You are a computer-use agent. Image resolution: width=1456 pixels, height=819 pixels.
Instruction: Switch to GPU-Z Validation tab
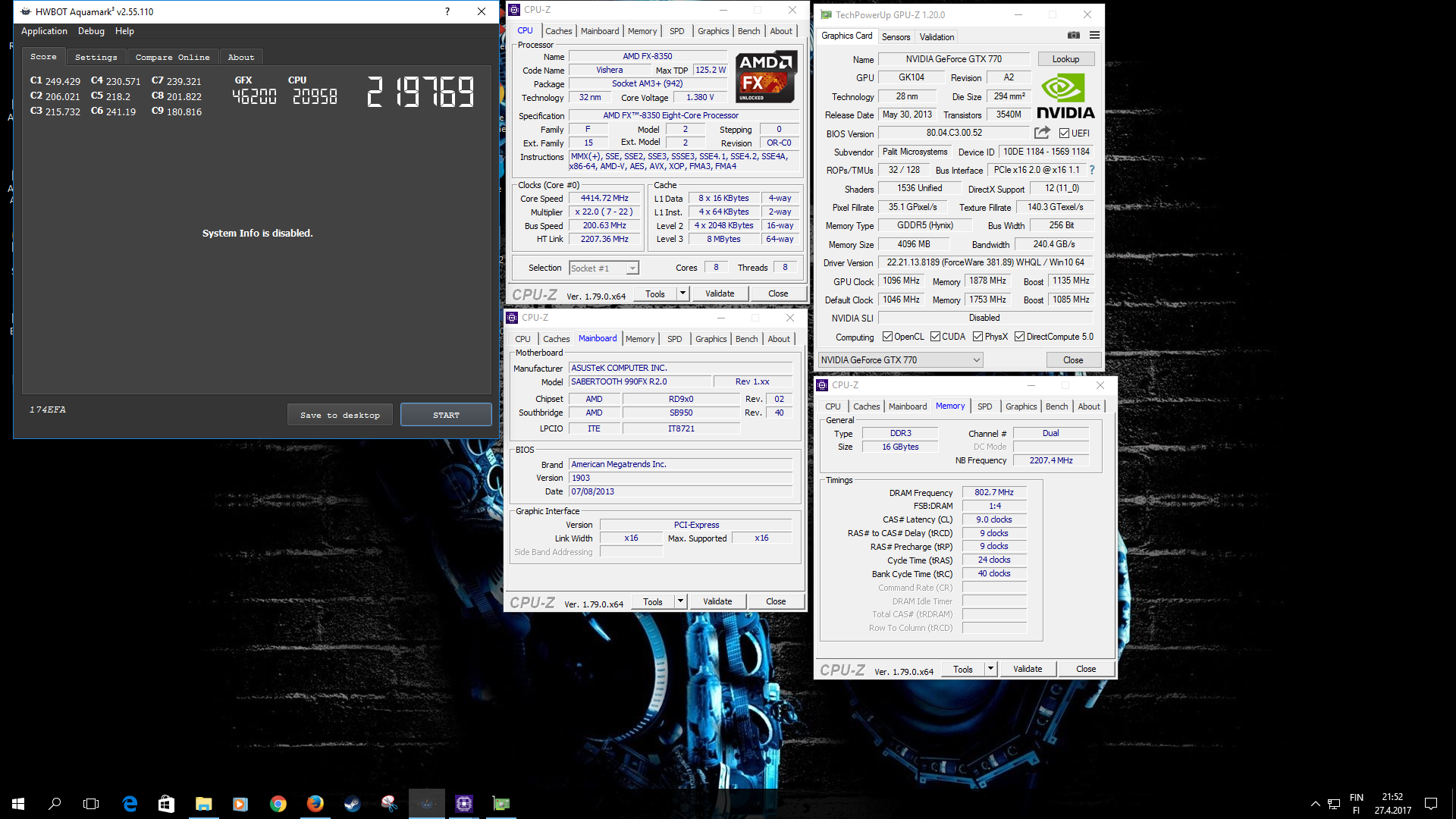(x=937, y=37)
